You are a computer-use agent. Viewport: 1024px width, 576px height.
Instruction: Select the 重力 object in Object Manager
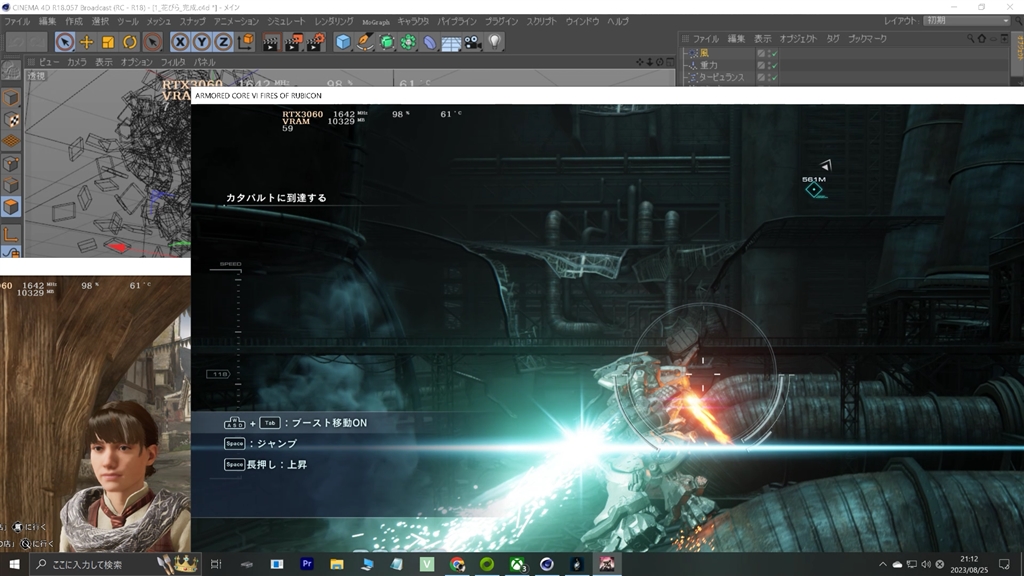(709, 65)
